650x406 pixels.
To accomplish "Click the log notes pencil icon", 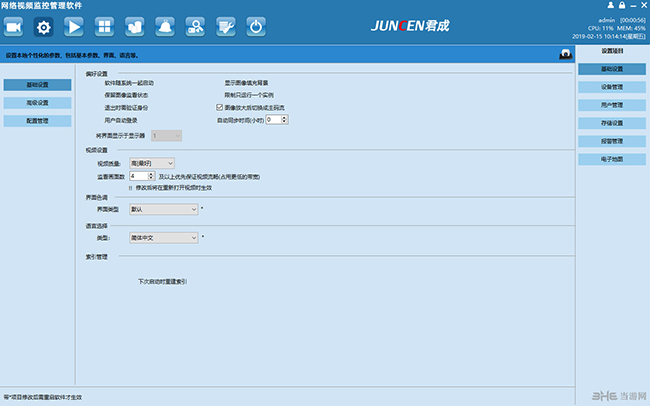I will (x=226, y=26).
